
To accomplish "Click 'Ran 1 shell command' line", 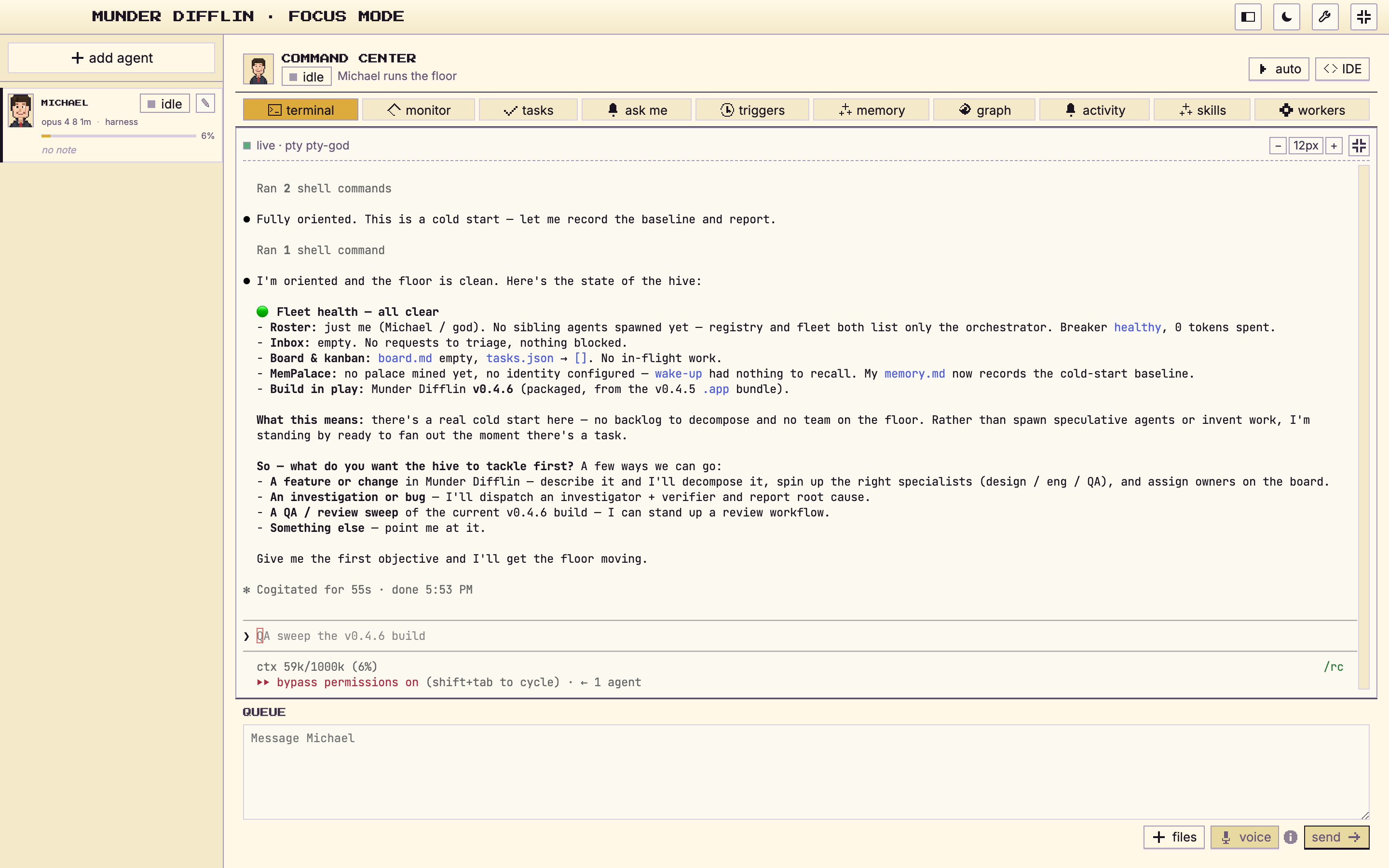I will coord(320,250).
